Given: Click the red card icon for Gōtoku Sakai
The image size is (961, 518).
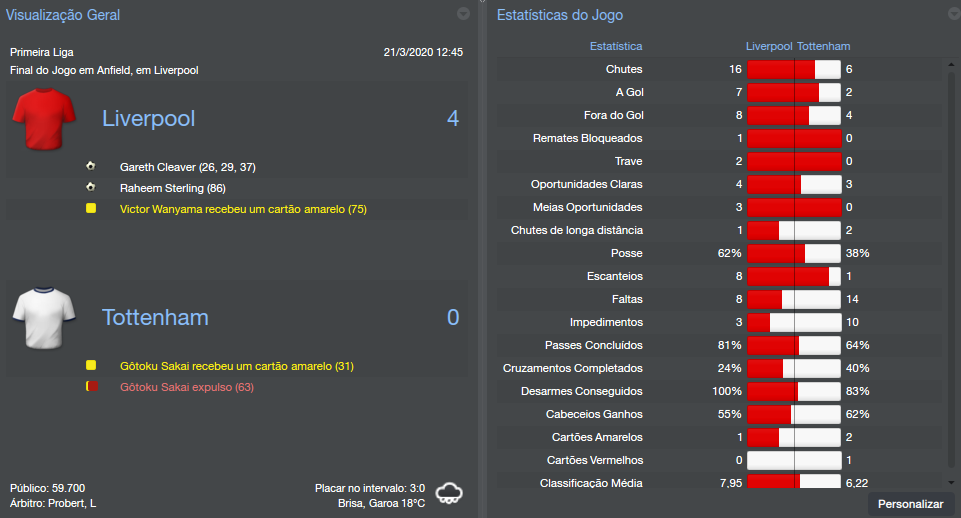Looking at the screenshot, I should click(x=91, y=386).
